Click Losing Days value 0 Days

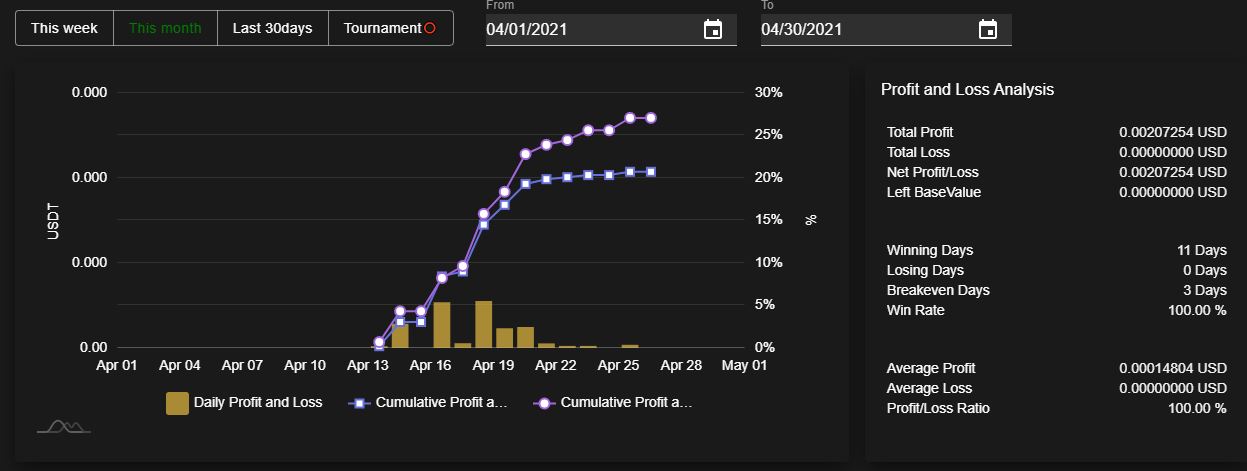point(1205,270)
